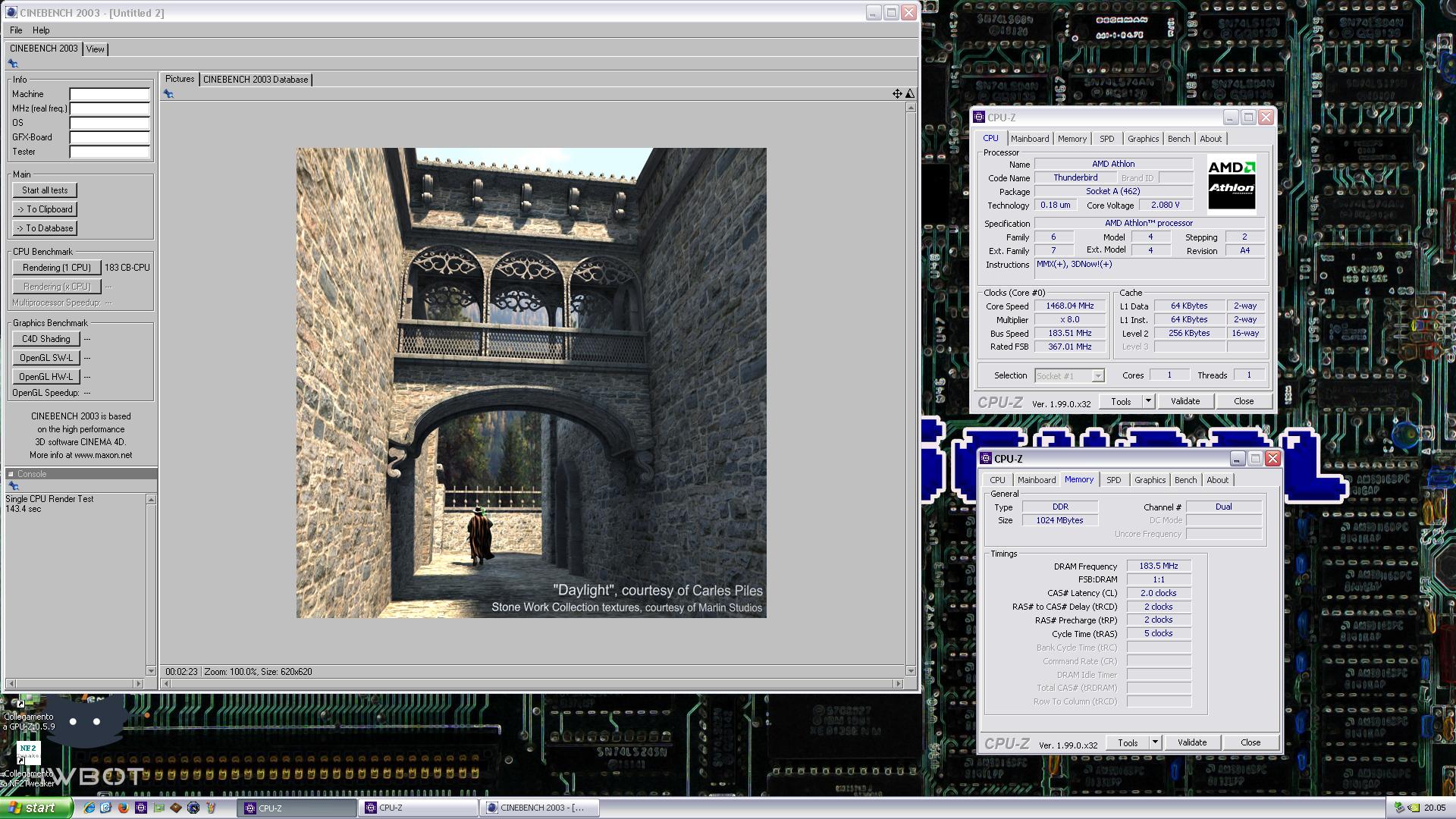Viewport: 1456px width, 819px height.
Task: Click picture panel vertical scrollbar down arrow
Action: click(x=911, y=671)
